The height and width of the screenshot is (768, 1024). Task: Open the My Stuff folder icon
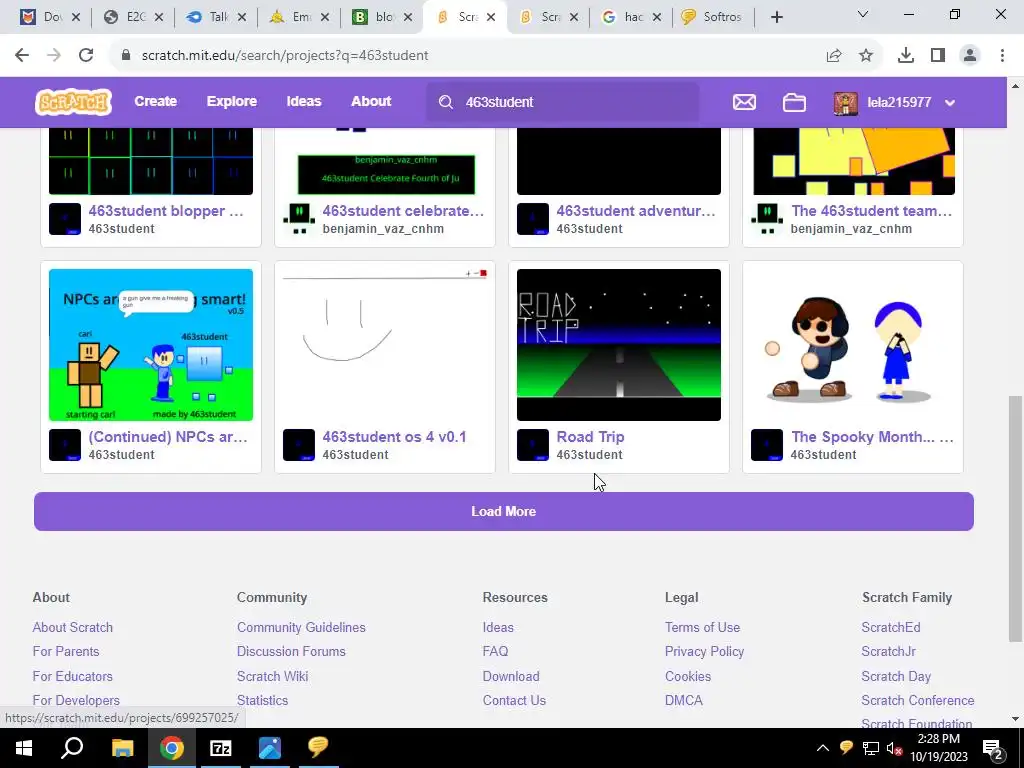[x=794, y=102]
